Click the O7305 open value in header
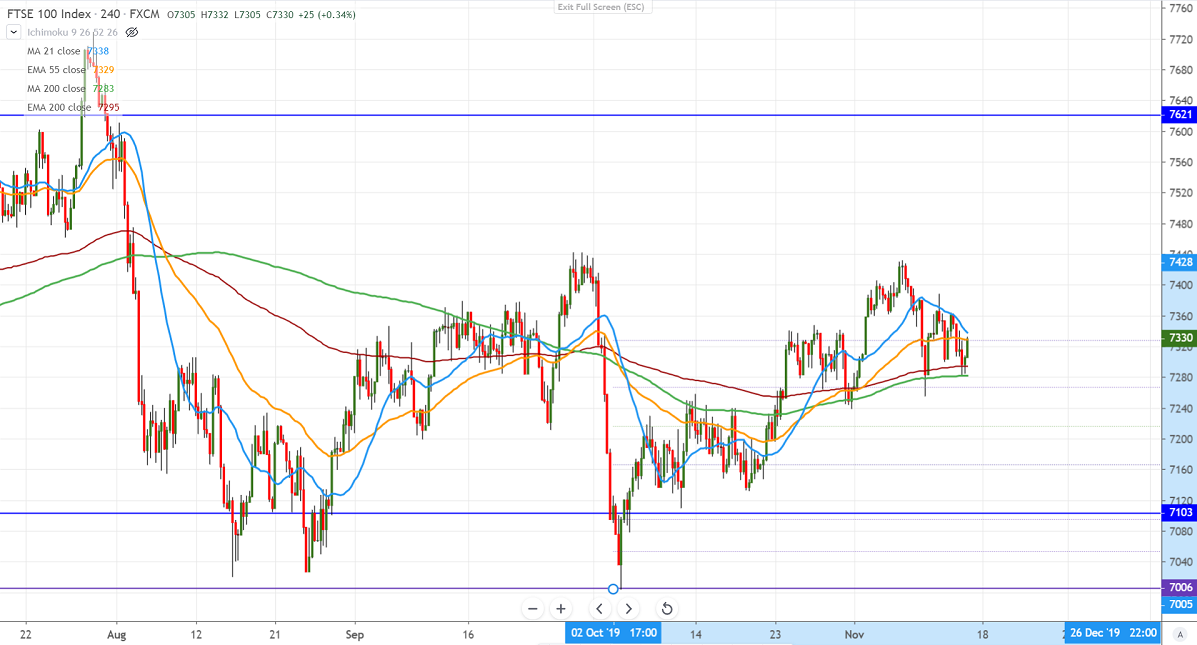The width and height of the screenshot is (1197, 645). (x=181, y=15)
